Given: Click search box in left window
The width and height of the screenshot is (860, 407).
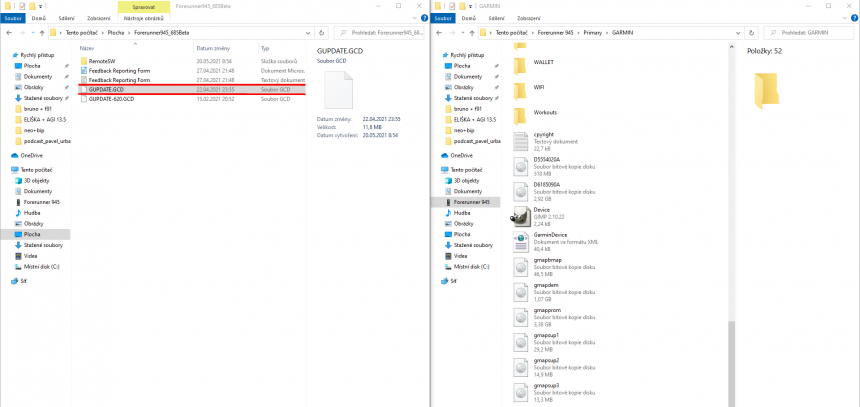Looking at the screenshot, I should coord(379,32).
